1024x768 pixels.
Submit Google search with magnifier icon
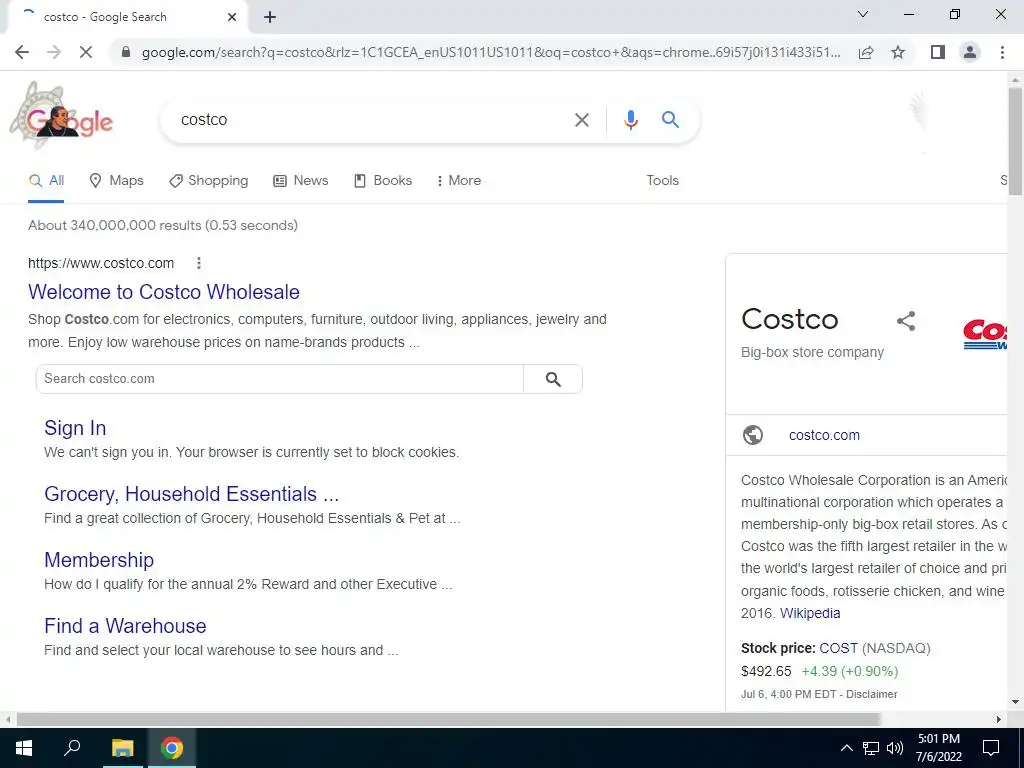[x=670, y=120]
